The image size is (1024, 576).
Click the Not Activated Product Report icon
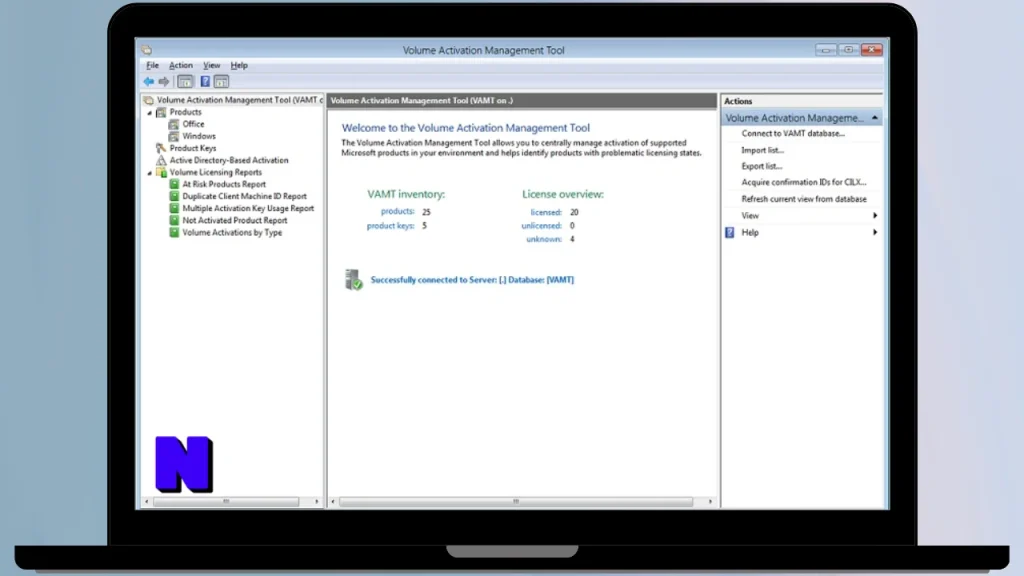coord(174,220)
